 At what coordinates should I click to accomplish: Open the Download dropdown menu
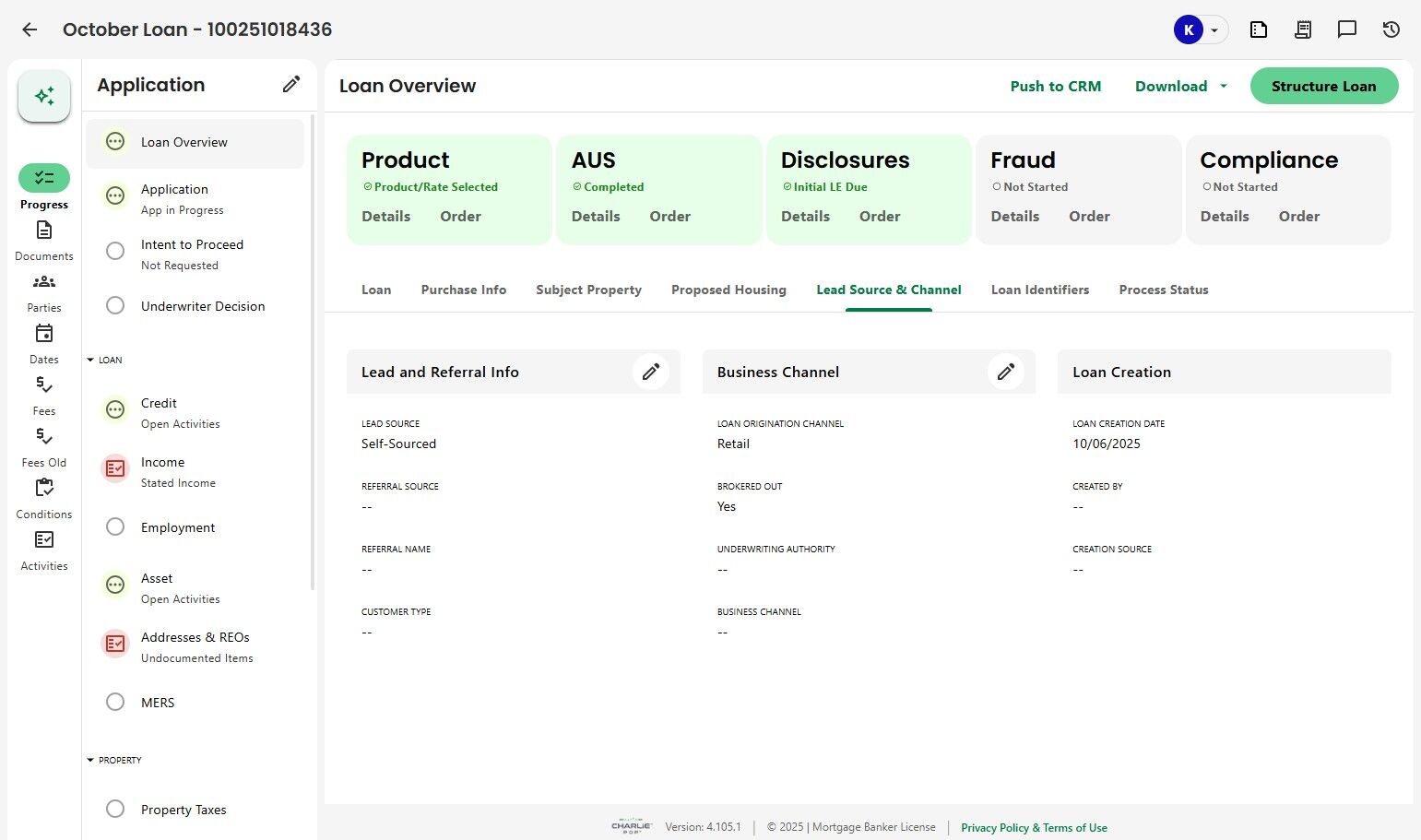click(1181, 86)
